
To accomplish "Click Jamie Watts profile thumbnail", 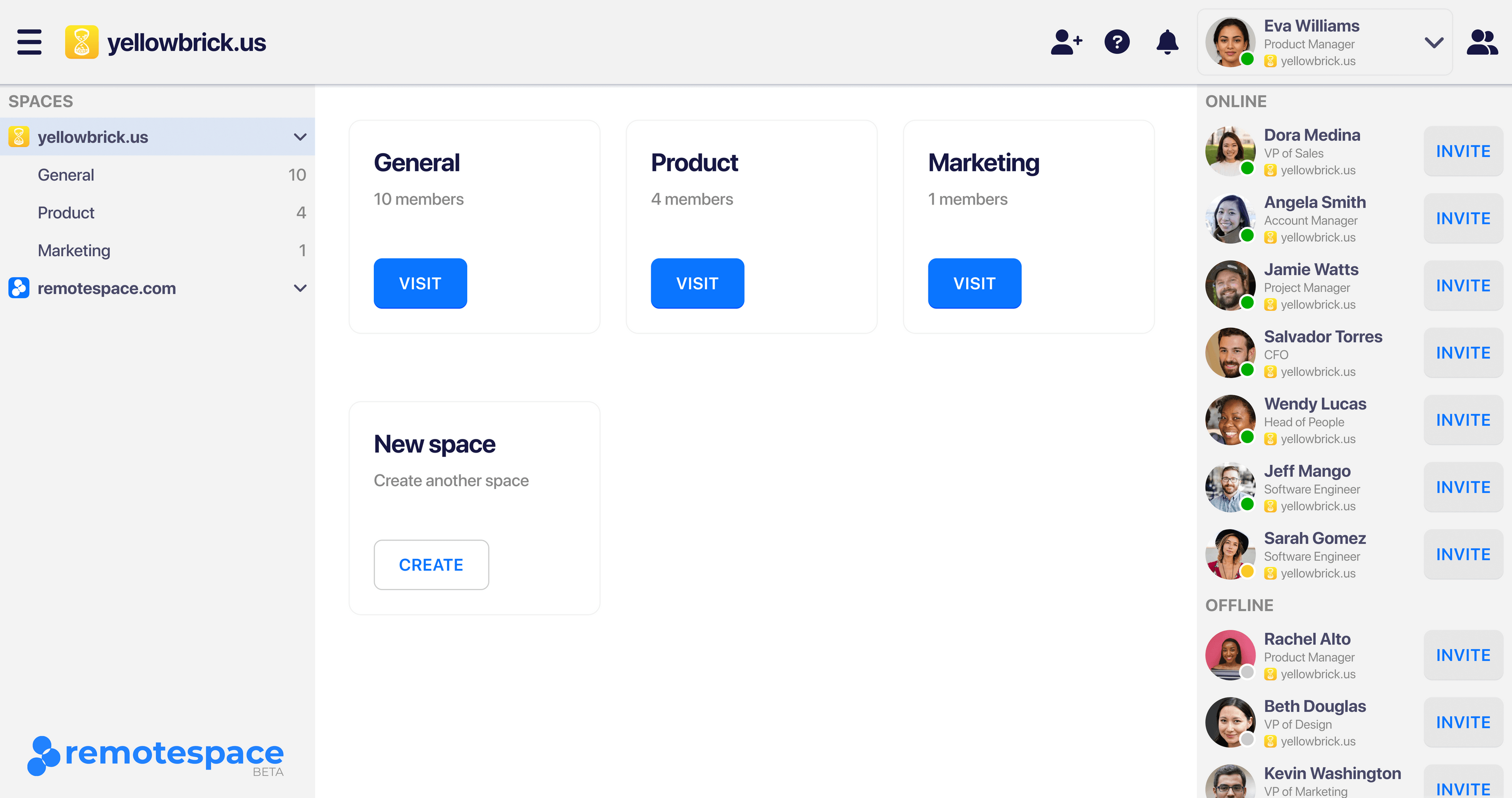I will click(x=1230, y=285).
